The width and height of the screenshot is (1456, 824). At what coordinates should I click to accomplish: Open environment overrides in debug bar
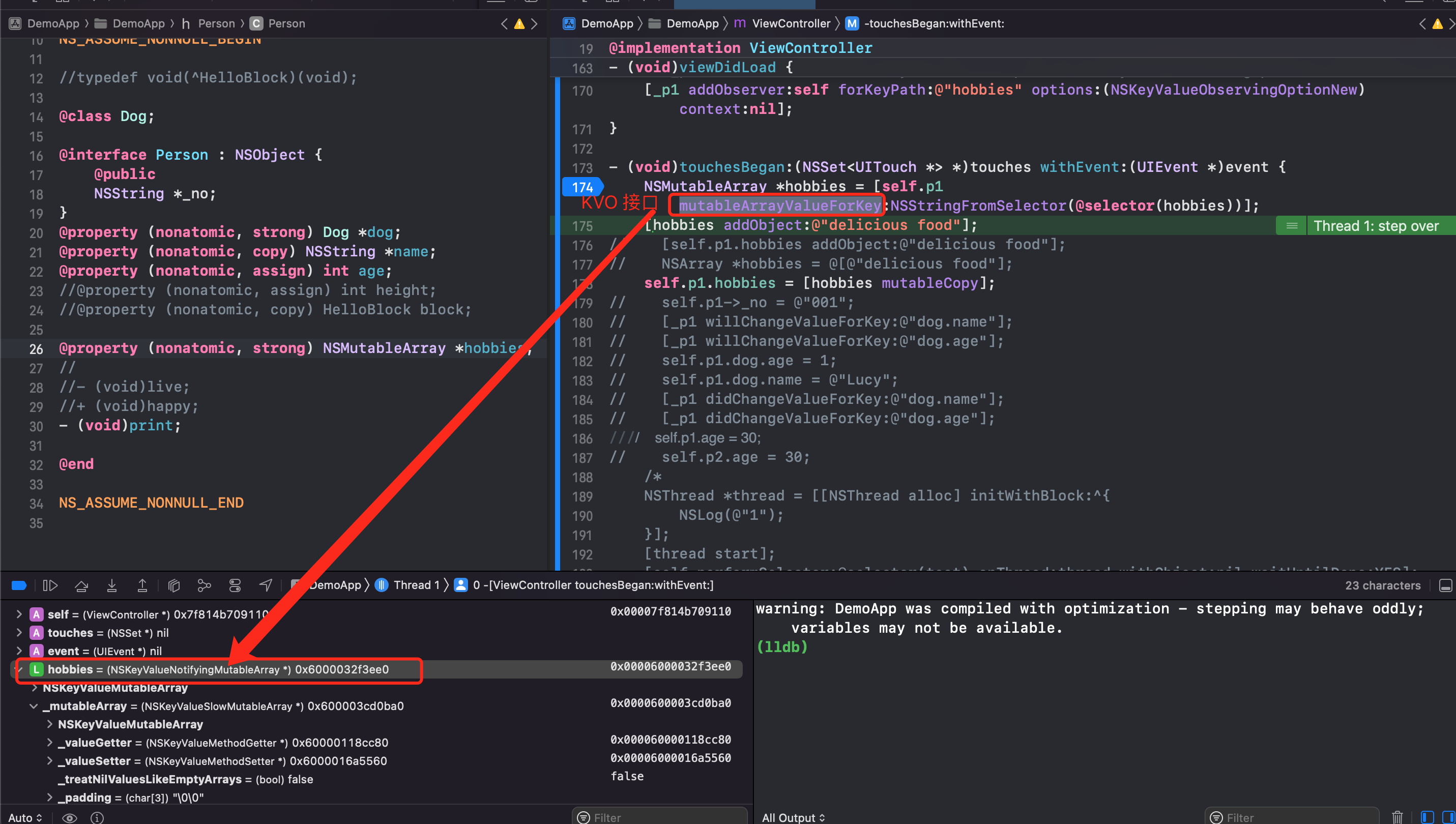pos(235,585)
